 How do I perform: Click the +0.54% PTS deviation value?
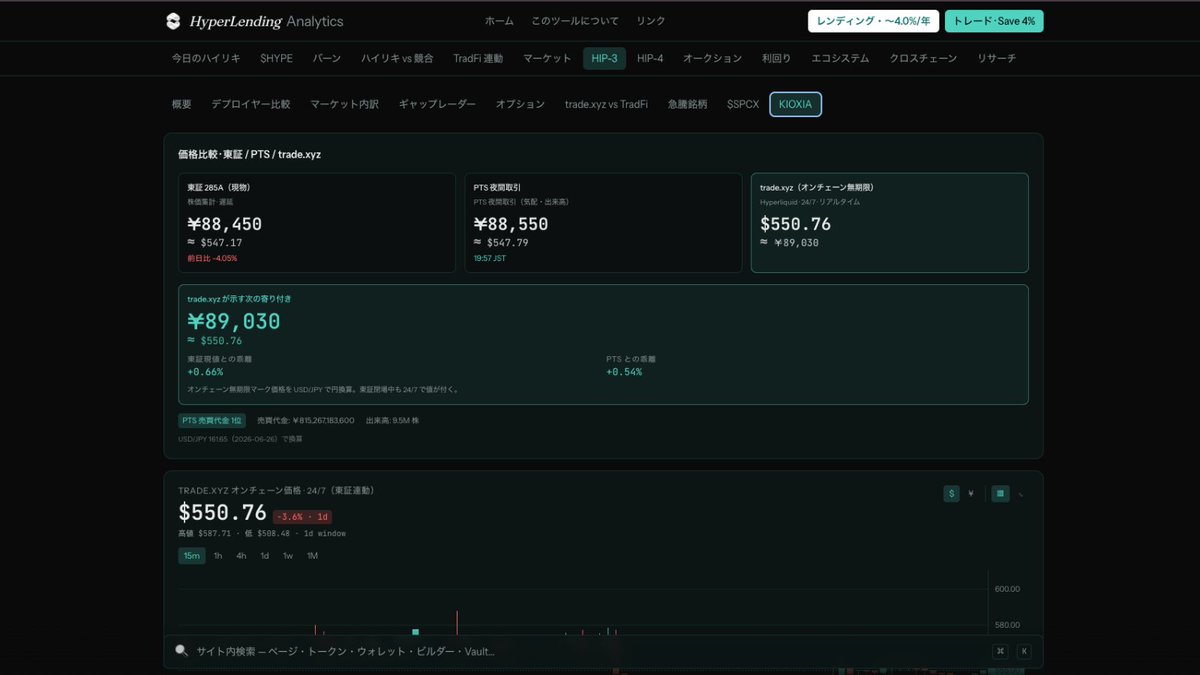pyautogui.click(x=624, y=372)
